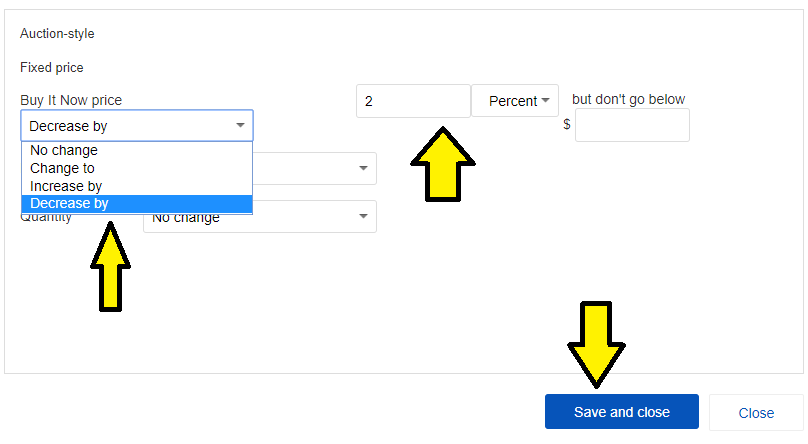
Task: Click the Auction-style section heading
Action: [x=57, y=34]
